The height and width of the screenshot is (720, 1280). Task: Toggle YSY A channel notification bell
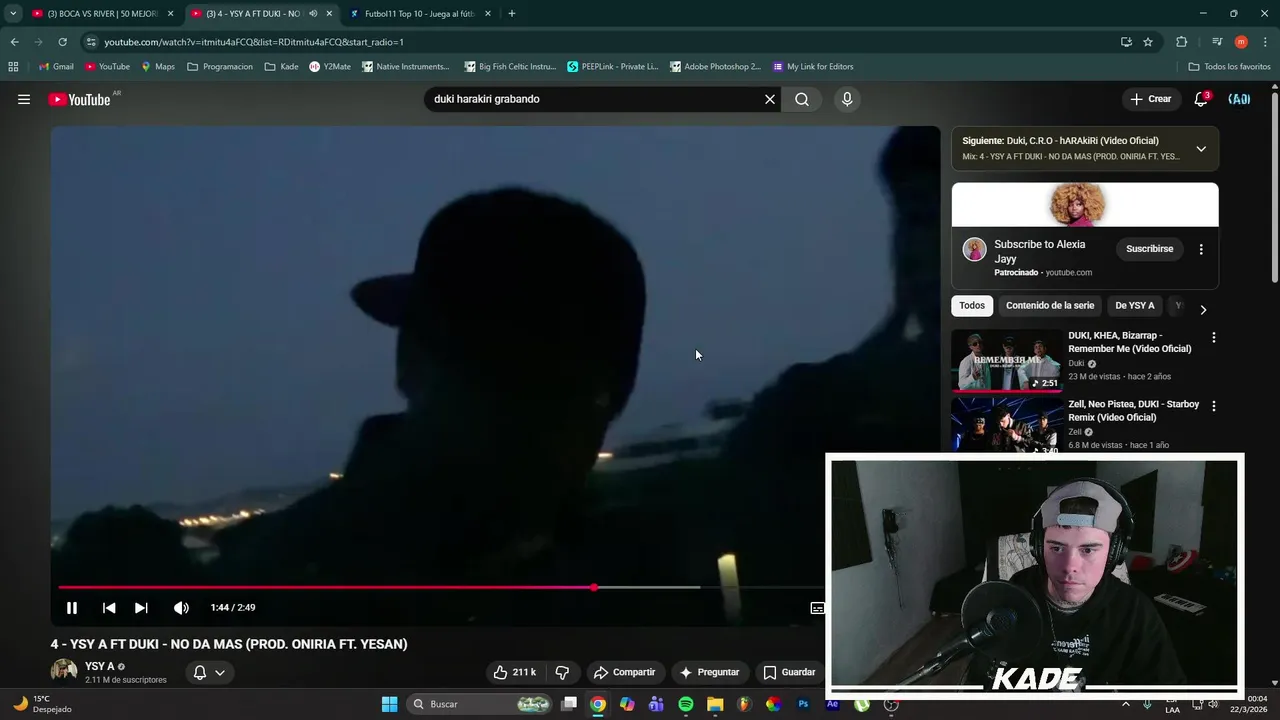(x=200, y=672)
